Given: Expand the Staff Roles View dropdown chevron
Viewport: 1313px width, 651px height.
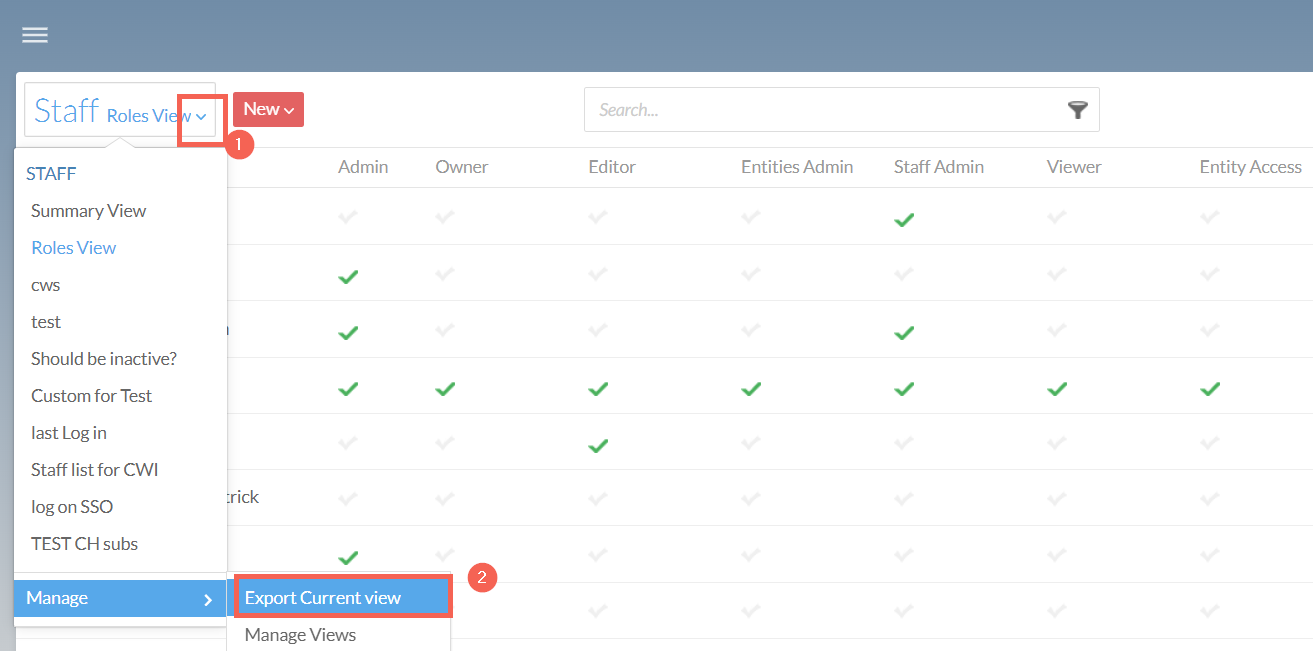Looking at the screenshot, I should (201, 117).
